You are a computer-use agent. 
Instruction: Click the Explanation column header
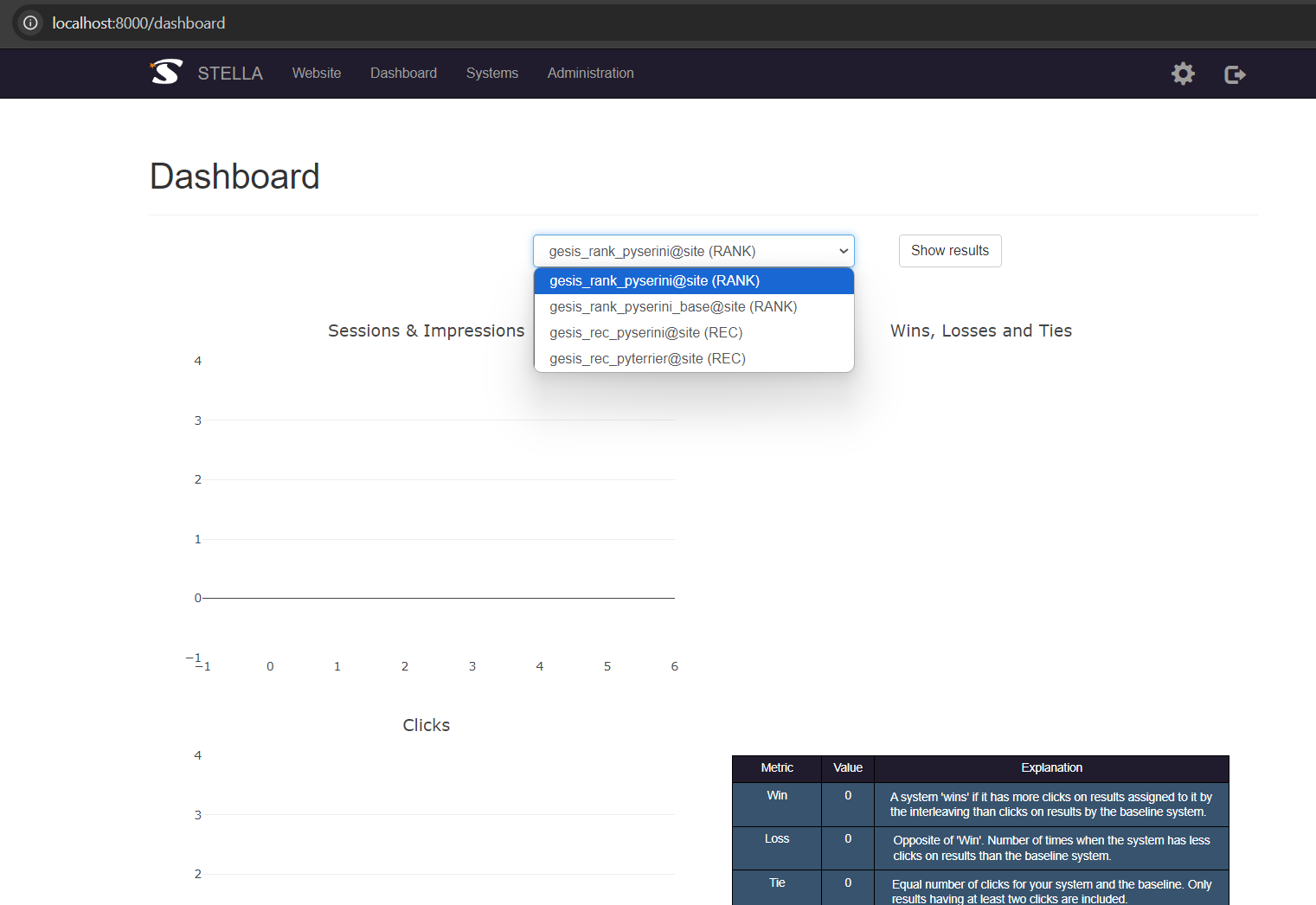[x=1051, y=768]
